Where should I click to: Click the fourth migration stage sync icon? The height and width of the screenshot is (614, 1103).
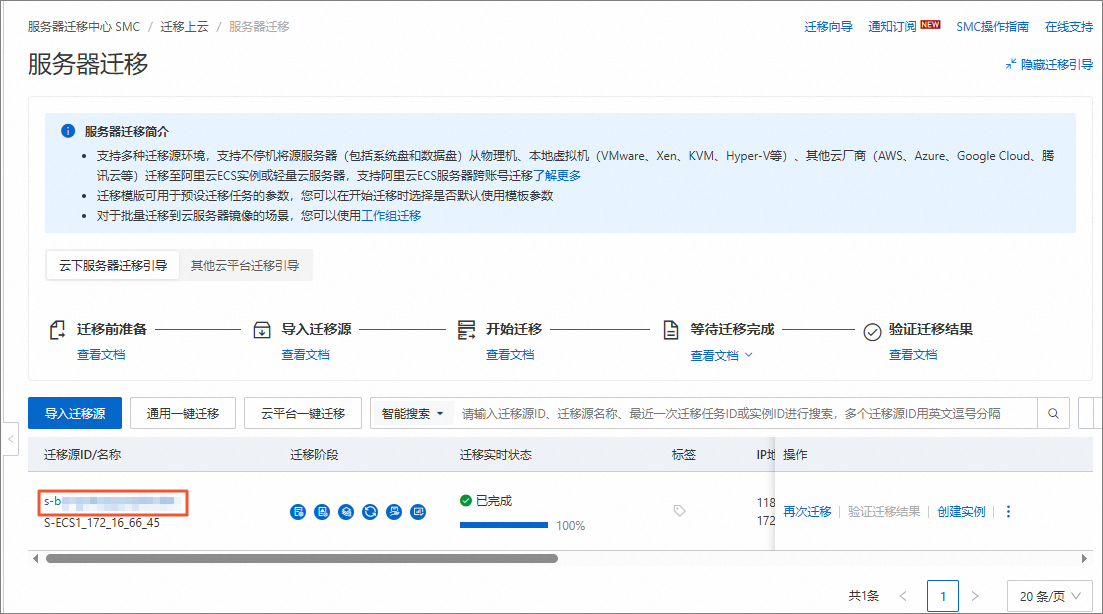370,512
